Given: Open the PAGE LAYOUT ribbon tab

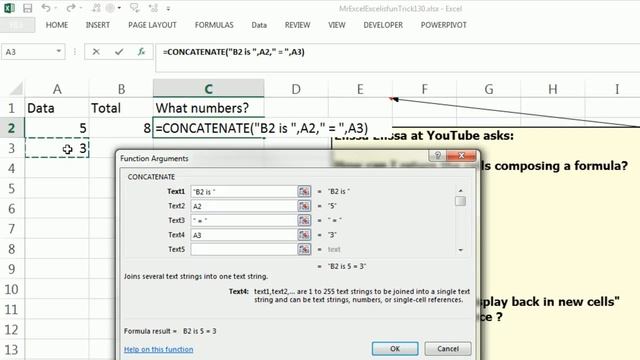Looking at the screenshot, I should coord(152,25).
